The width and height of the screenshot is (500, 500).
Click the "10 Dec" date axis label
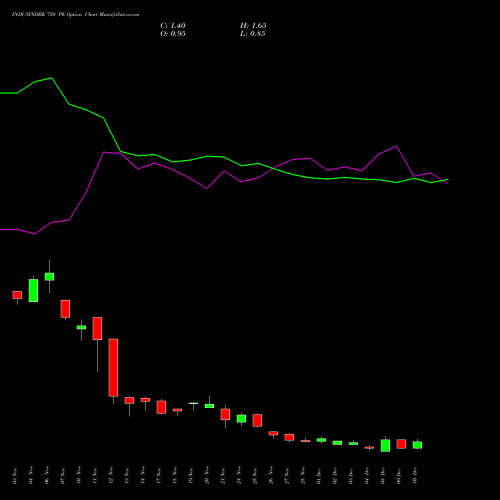415,475
